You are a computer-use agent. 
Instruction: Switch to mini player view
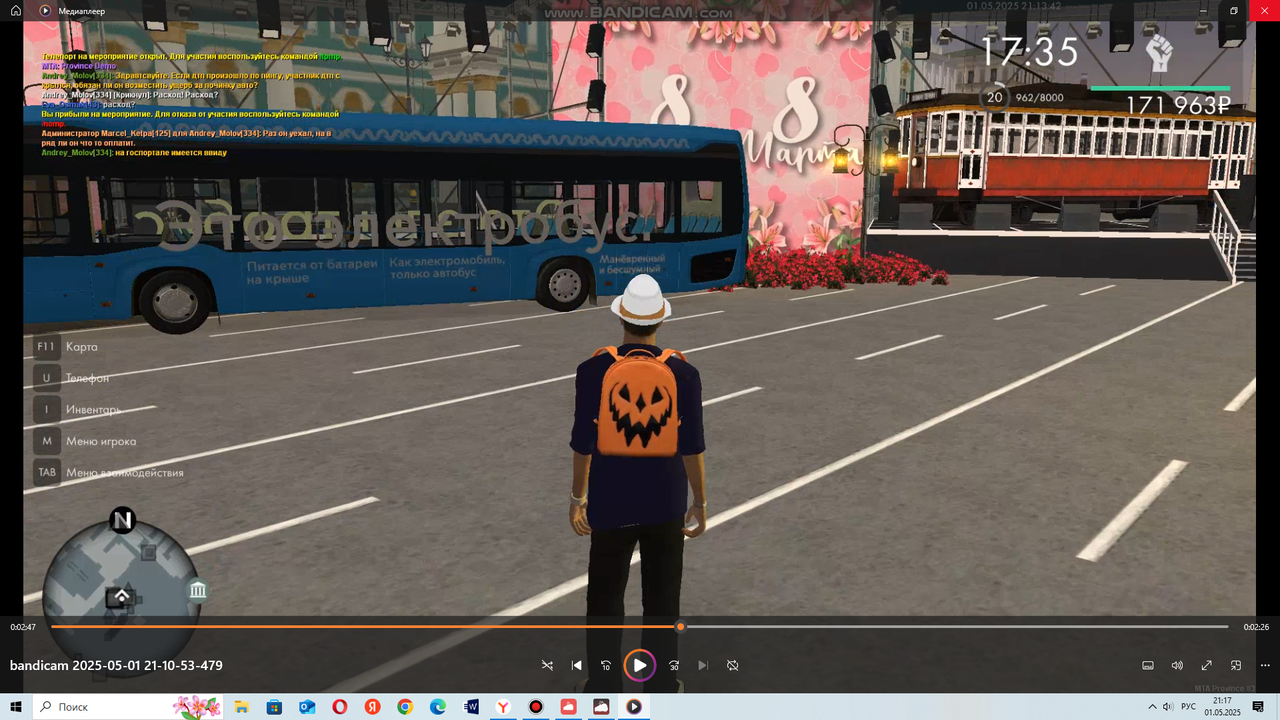click(1236, 665)
